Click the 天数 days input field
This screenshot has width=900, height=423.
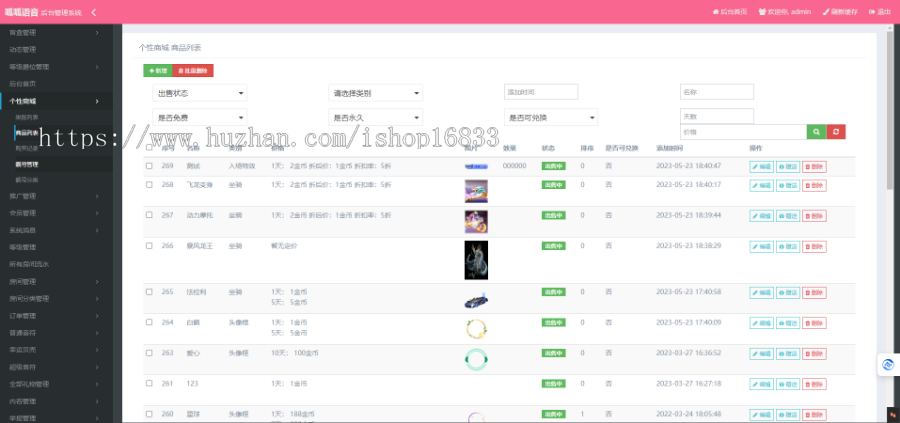(x=717, y=116)
